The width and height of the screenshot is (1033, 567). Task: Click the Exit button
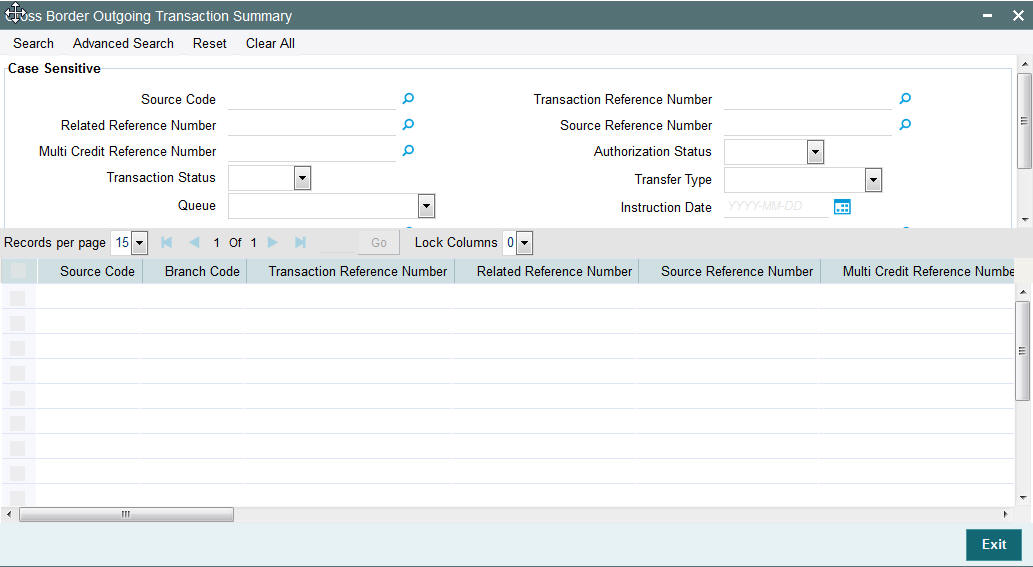pos(993,545)
